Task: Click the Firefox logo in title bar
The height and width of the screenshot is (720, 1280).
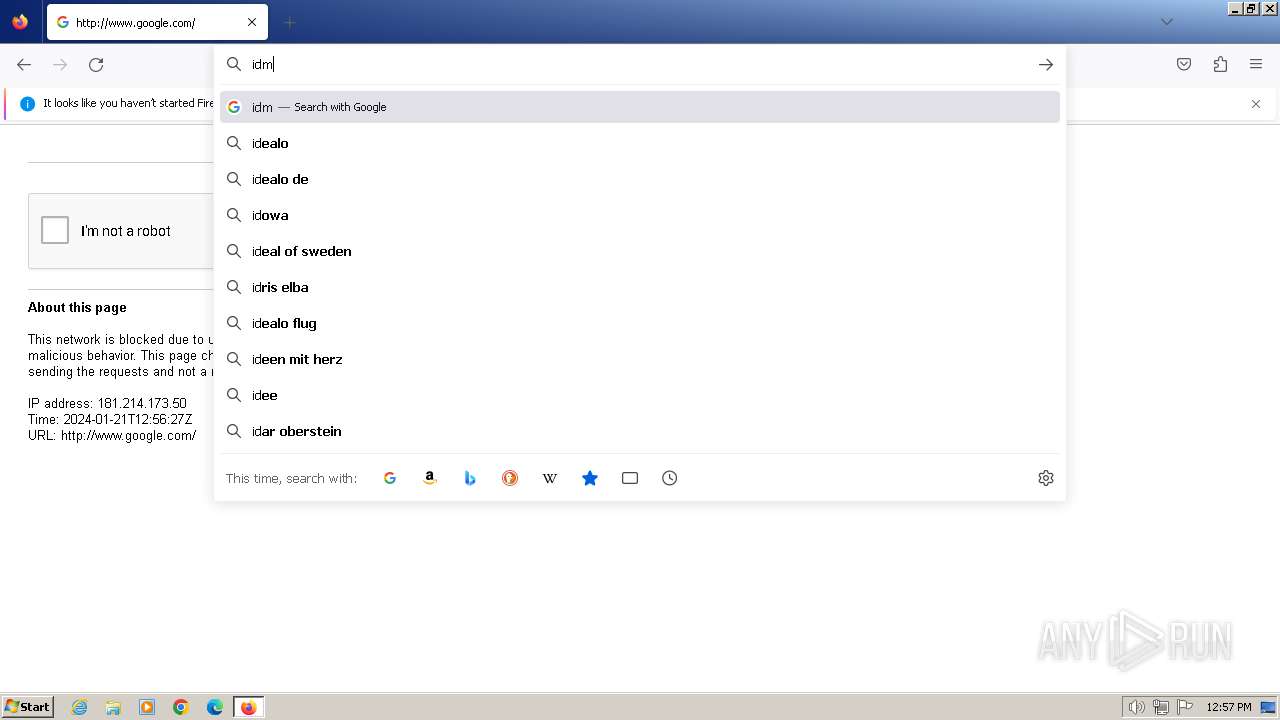Action: (x=20, y=22)
